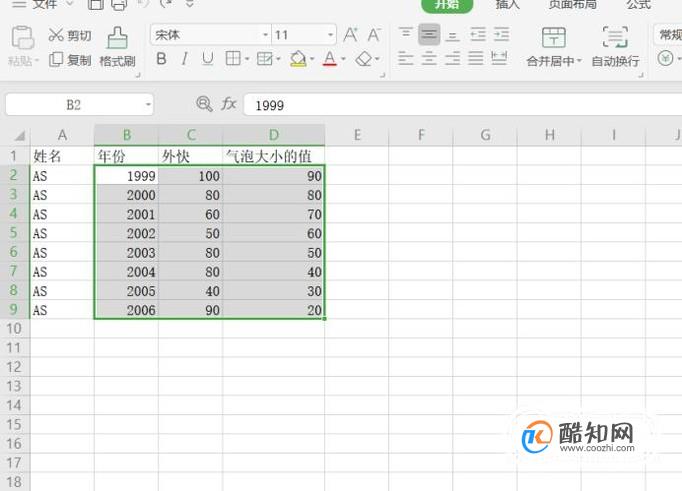The image size is (682, 491).
Task: Apply red font color
Action: [330, 58]
